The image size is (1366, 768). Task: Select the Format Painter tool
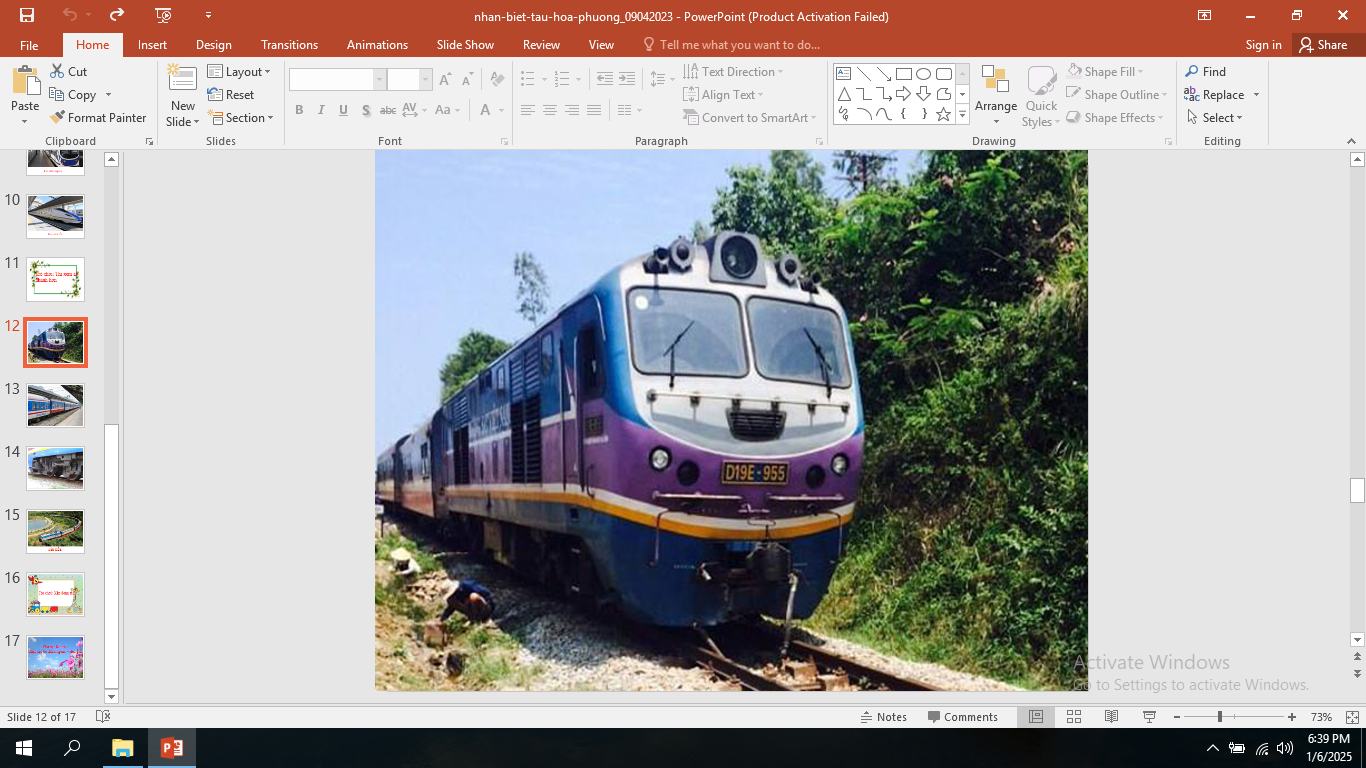click(98, 118)
